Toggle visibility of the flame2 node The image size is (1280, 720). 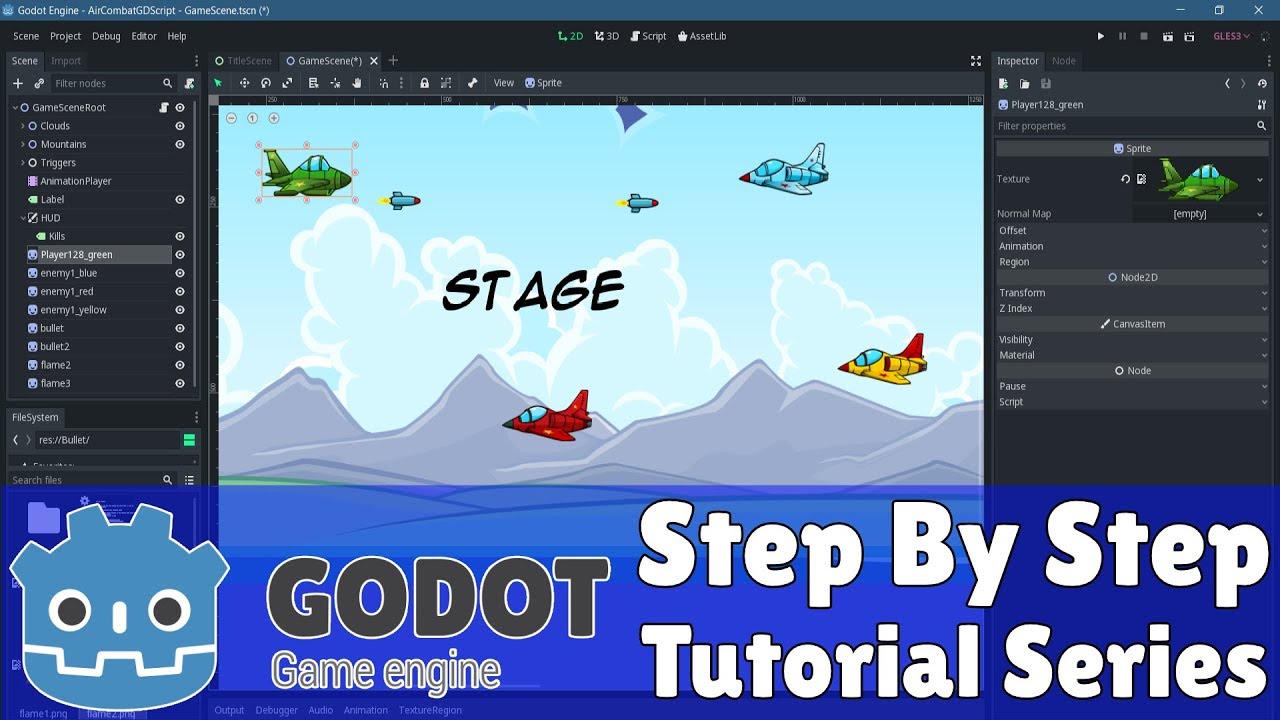[180, 365]
